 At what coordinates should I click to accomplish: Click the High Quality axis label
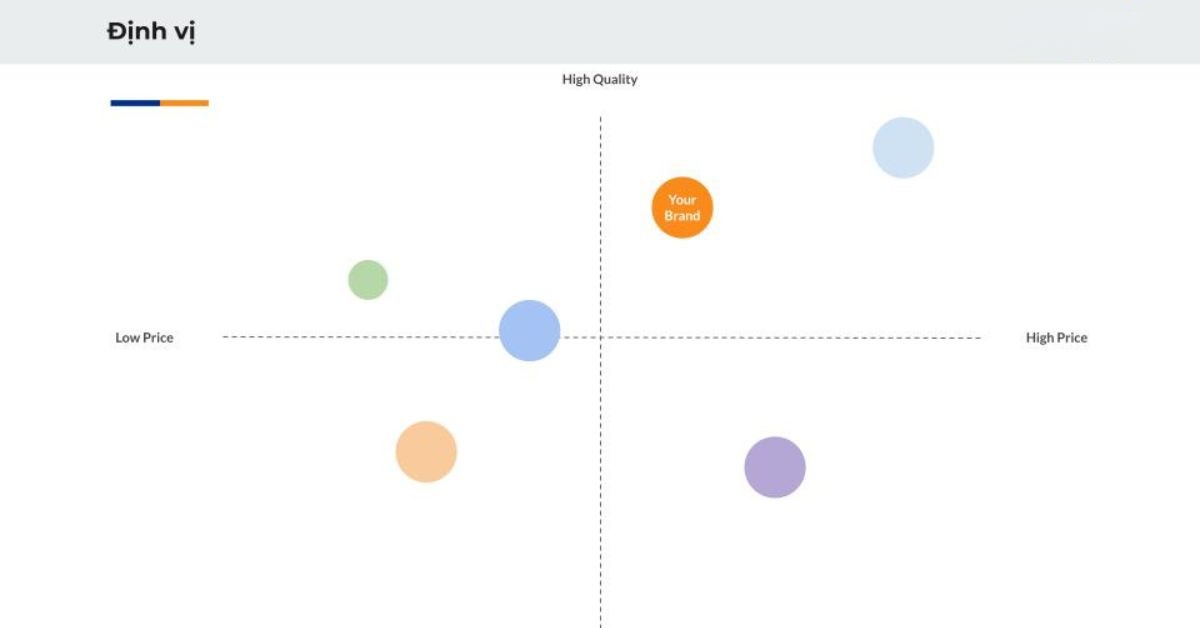pos(600,79)
